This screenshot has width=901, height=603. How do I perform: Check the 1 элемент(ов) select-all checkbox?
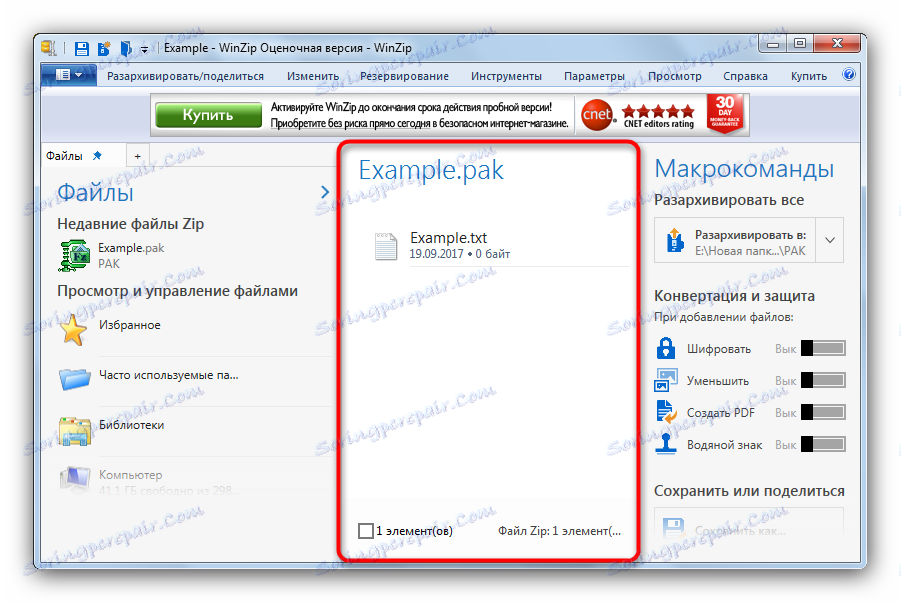(365, 531)
